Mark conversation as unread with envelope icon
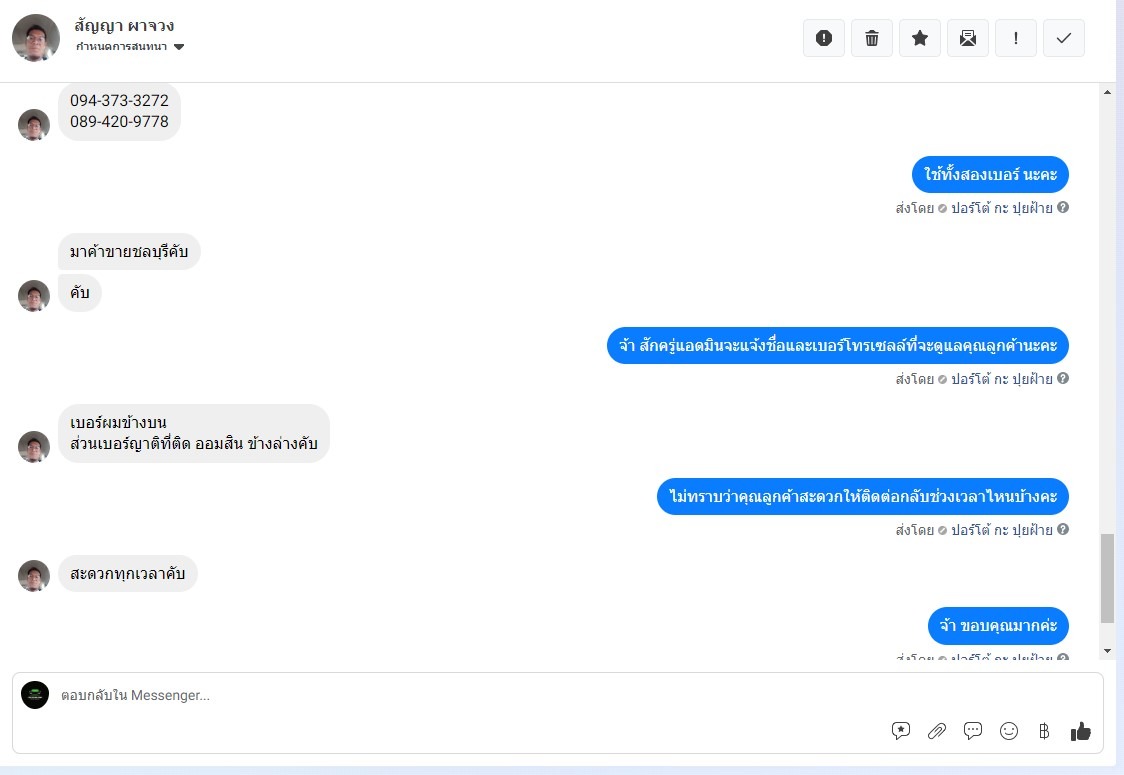 click(968, 38)
